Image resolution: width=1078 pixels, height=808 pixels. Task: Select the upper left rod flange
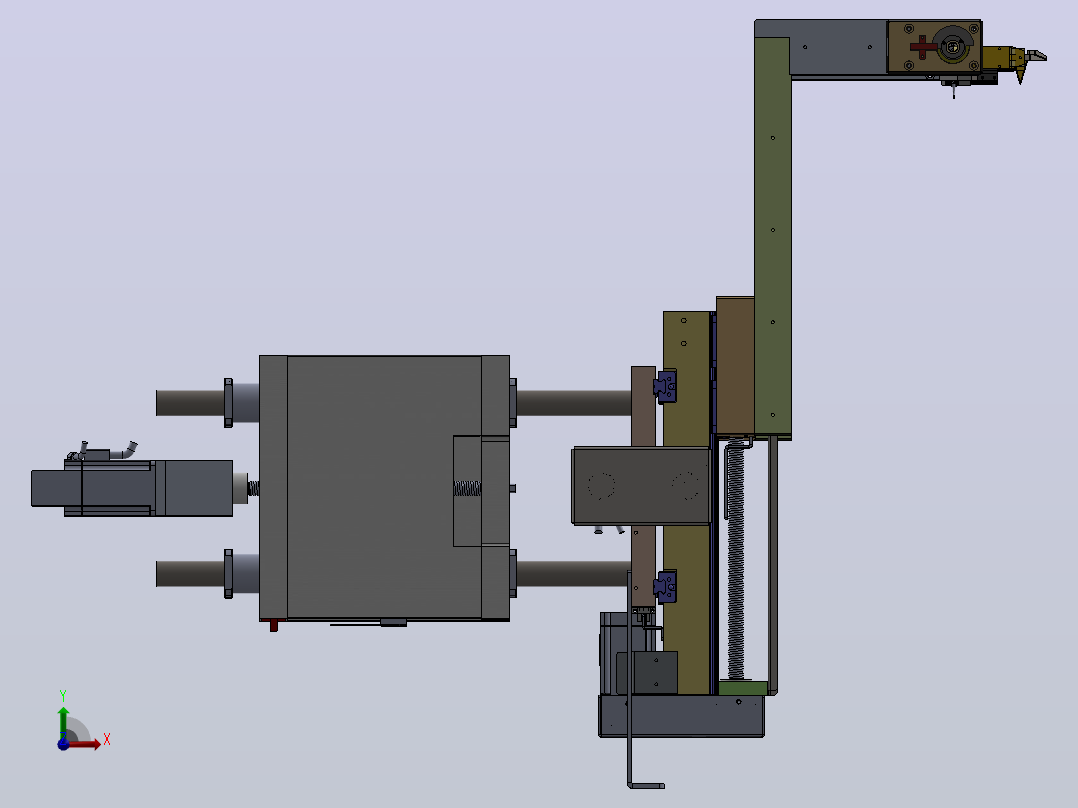tap(228, 403)
